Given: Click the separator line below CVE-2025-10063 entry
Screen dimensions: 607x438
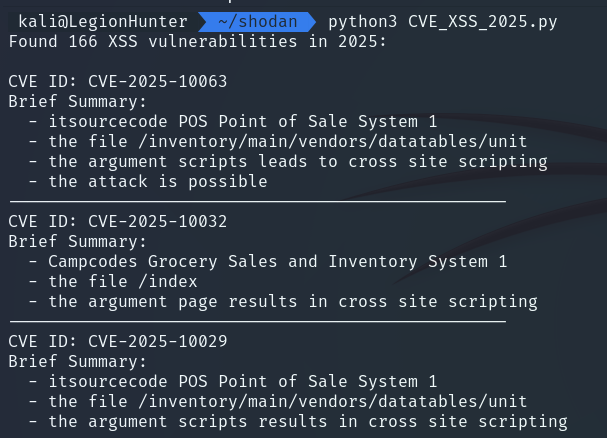Looking at the screenshot, I should point(258,201).
